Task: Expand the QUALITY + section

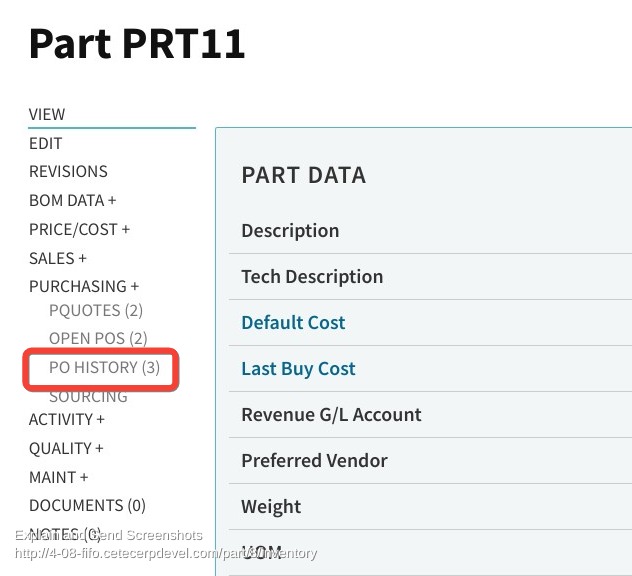Action: 66,449
